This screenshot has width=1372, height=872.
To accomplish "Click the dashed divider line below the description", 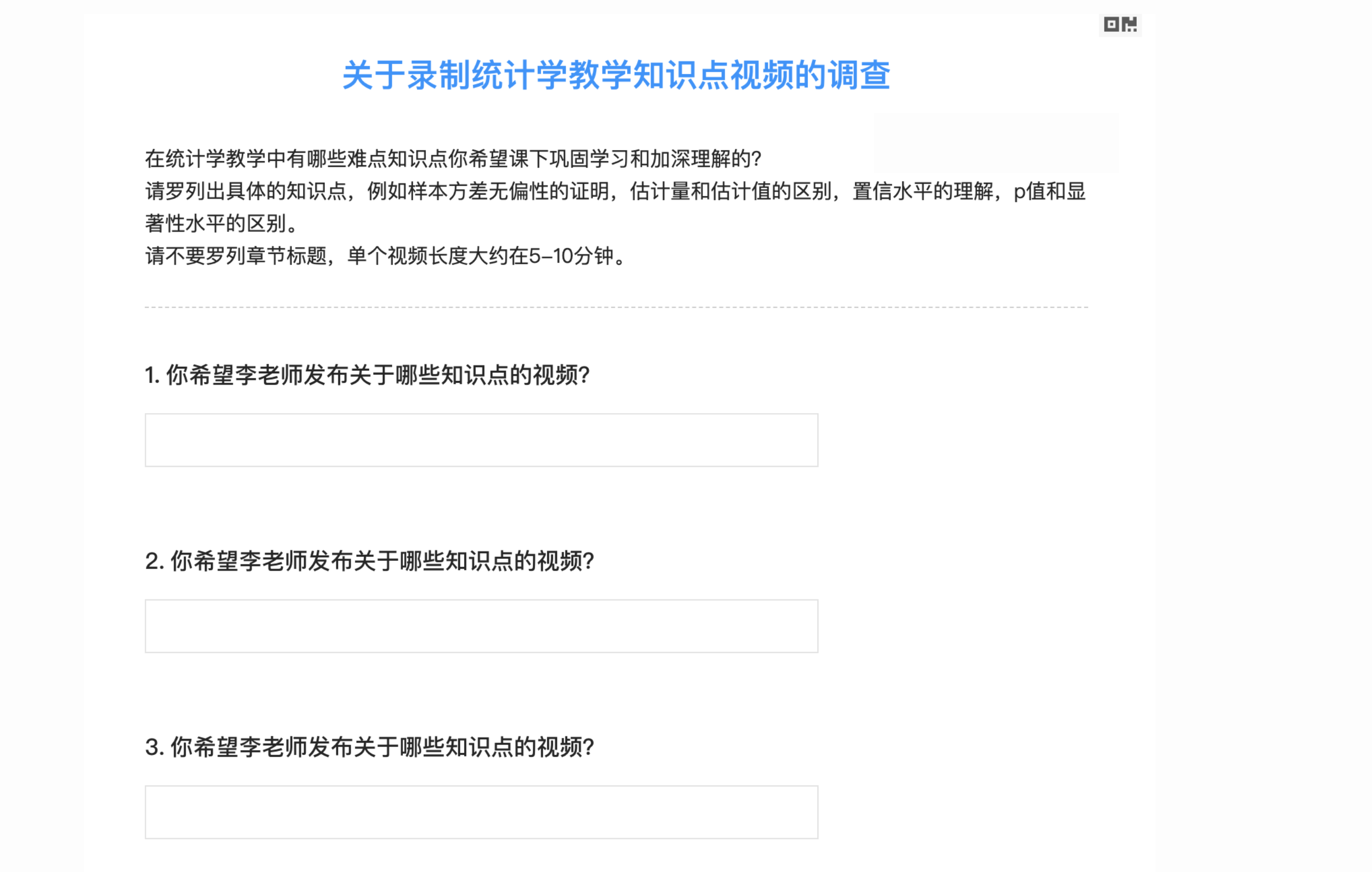I will tap(616, 307).
